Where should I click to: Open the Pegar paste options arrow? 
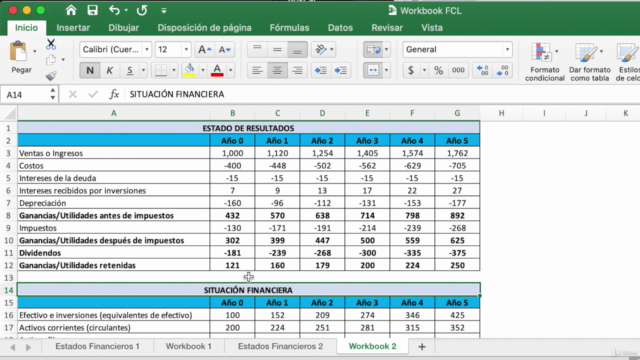[x=35, y=51]
